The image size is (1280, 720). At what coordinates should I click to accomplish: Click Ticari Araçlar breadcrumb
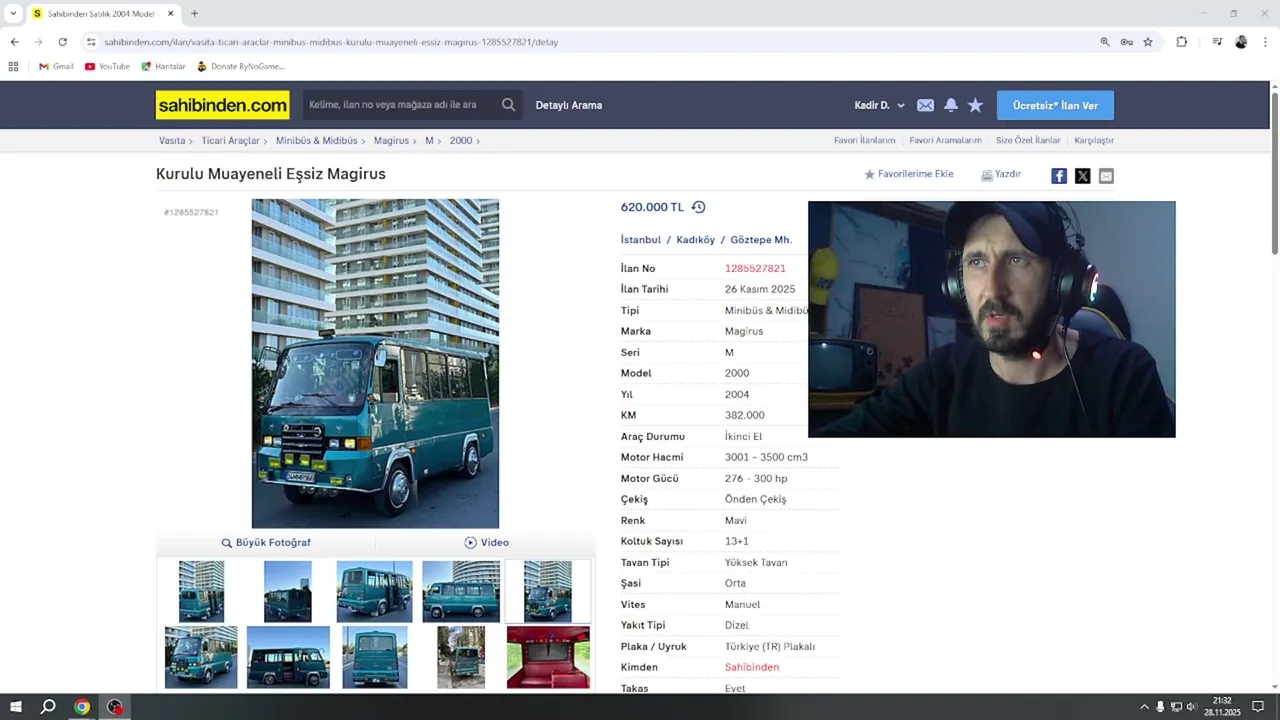click(230, 141)
